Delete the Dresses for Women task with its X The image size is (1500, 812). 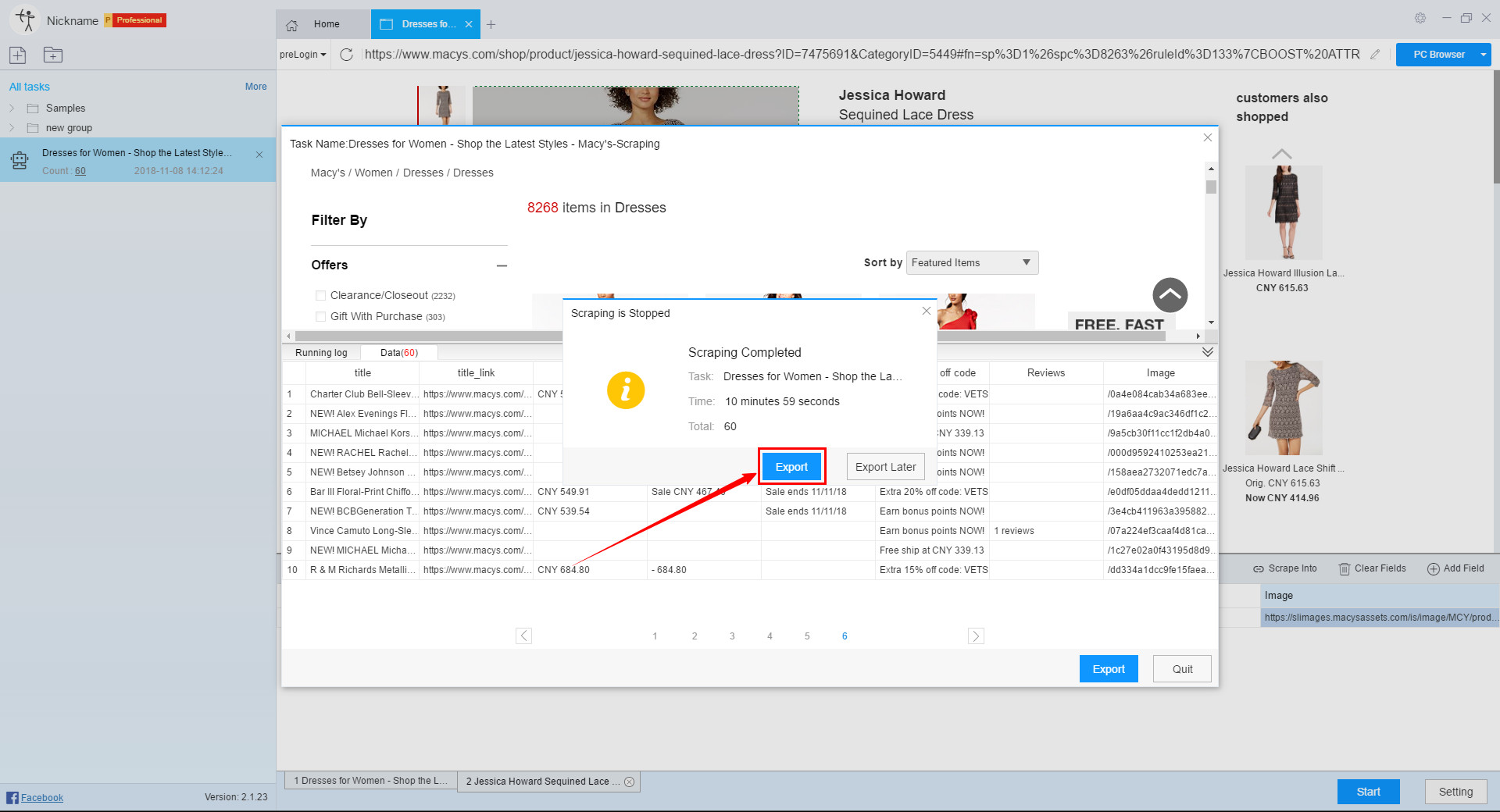[x=259, y=155]
